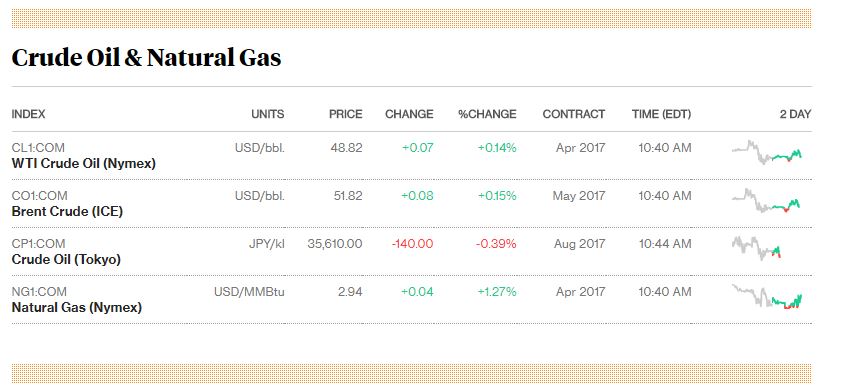Open the Natural Gas (Nymex) link
Image resolution: width=846 pixels, height=392 pixels.
77,307
